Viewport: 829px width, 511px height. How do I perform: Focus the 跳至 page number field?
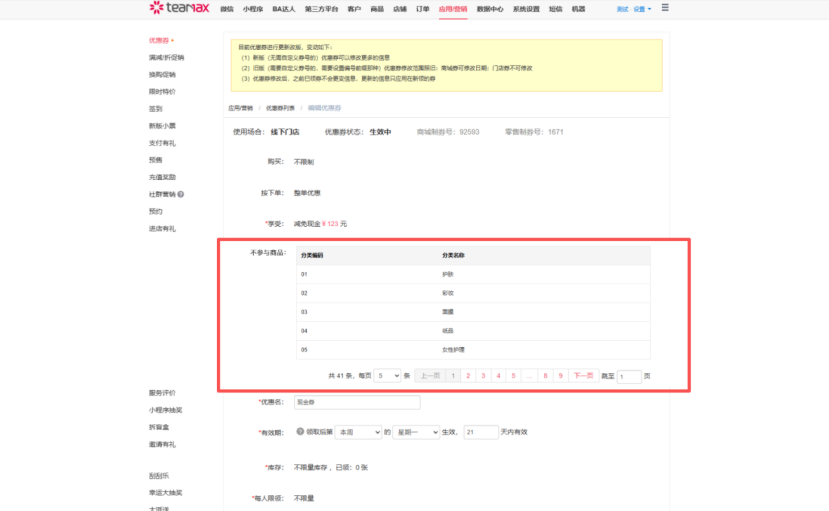click(629, 376)
